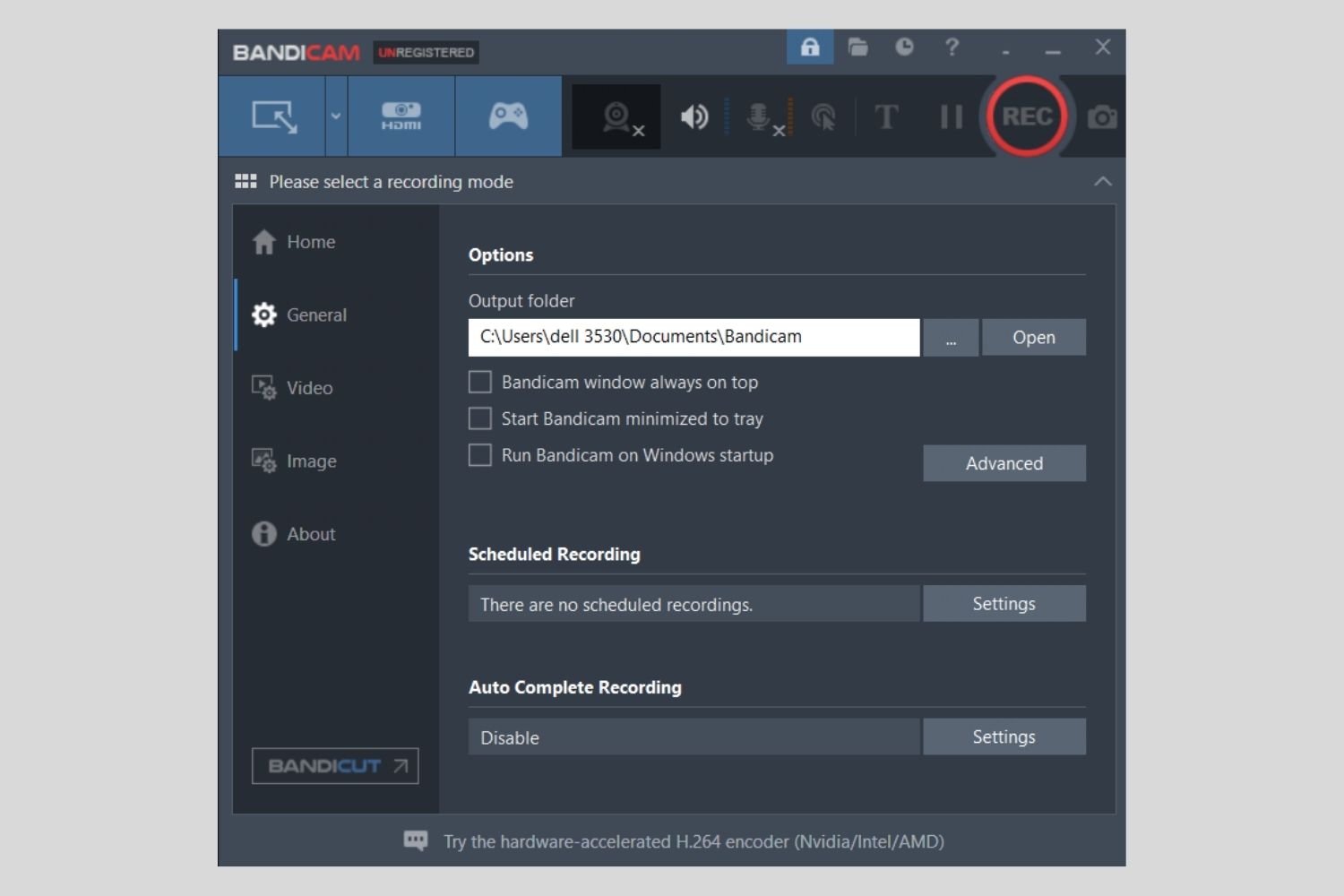
Task: Click the BANDICAM logo
Action: tap(297, 52)
